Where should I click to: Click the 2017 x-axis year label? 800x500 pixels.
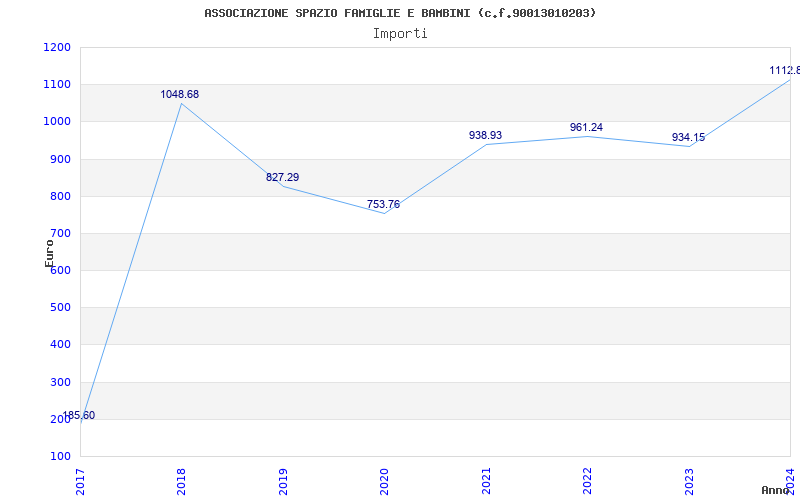(x=80, y=481)
